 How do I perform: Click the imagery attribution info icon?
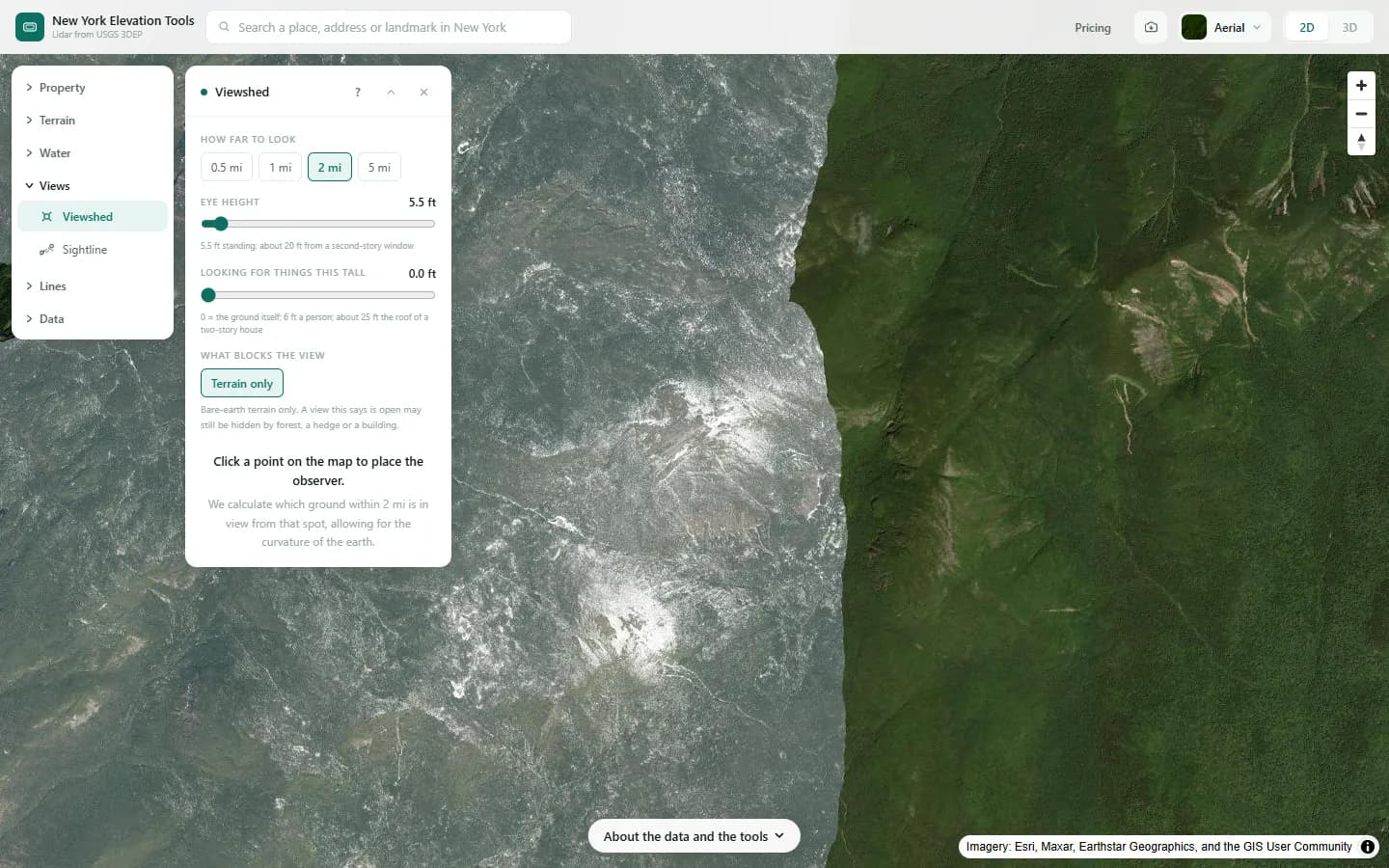(1368, 847)
